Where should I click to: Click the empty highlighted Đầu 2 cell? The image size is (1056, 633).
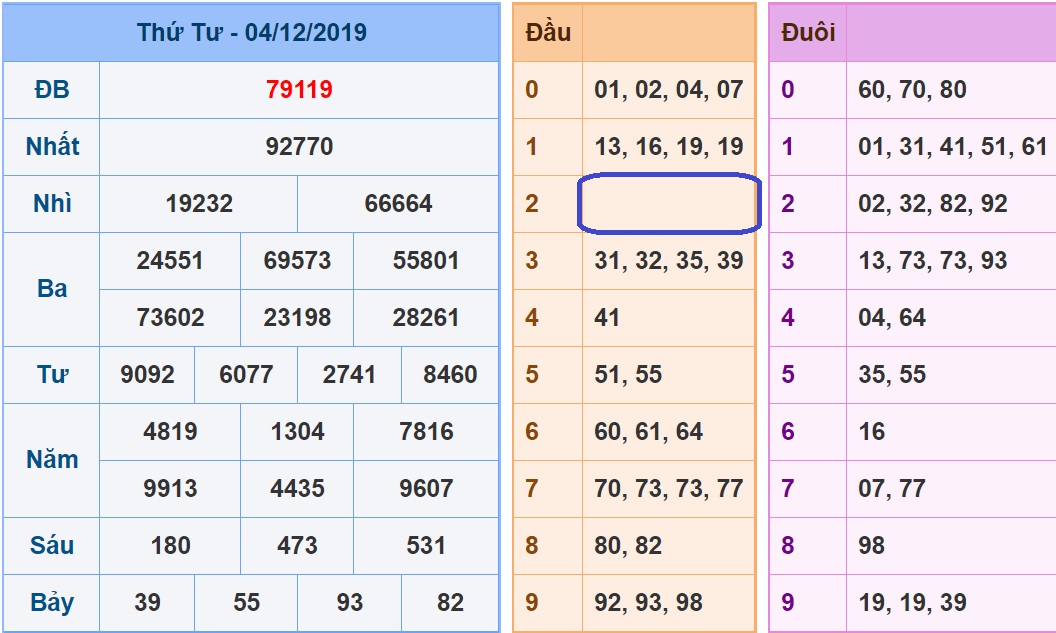tap(669, 204)
